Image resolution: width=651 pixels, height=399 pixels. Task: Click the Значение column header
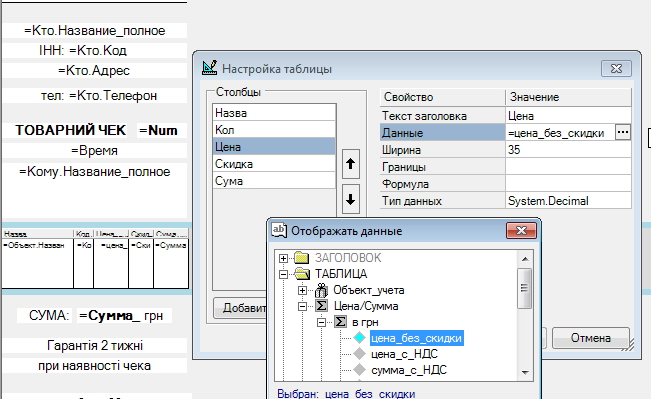(568, 97)
